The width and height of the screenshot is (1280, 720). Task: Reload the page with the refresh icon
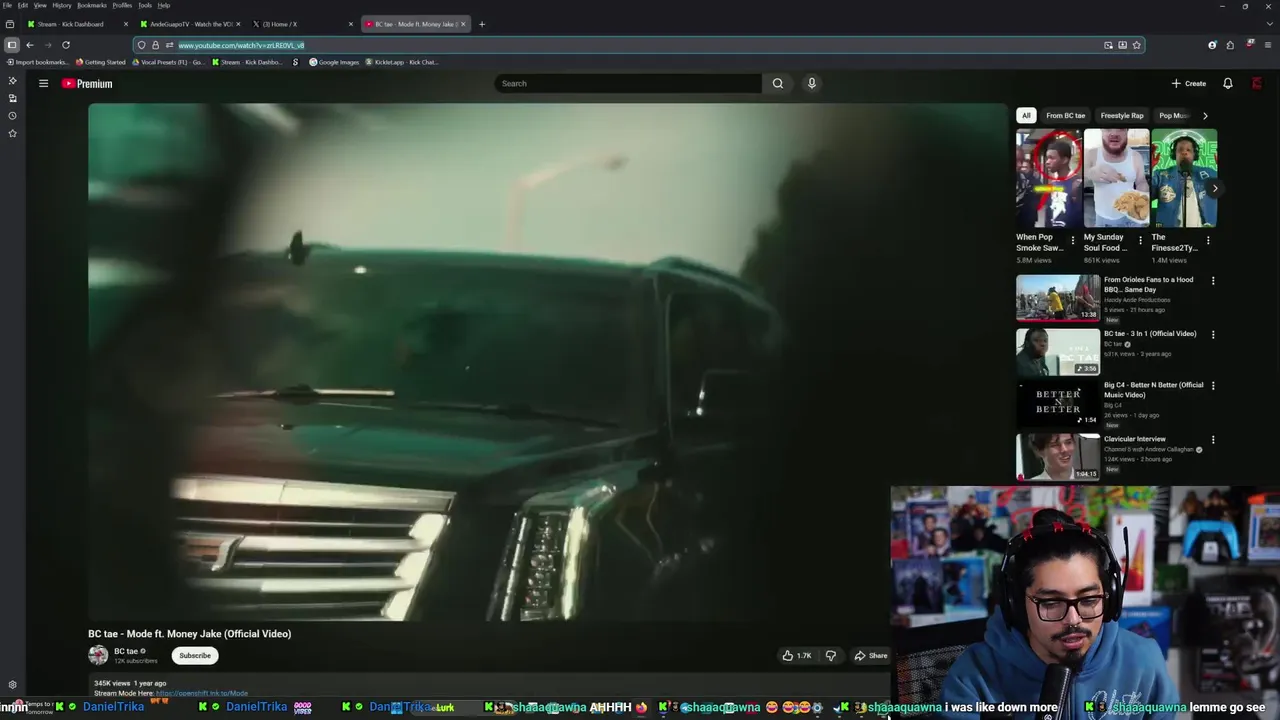[x=66, y=45]
